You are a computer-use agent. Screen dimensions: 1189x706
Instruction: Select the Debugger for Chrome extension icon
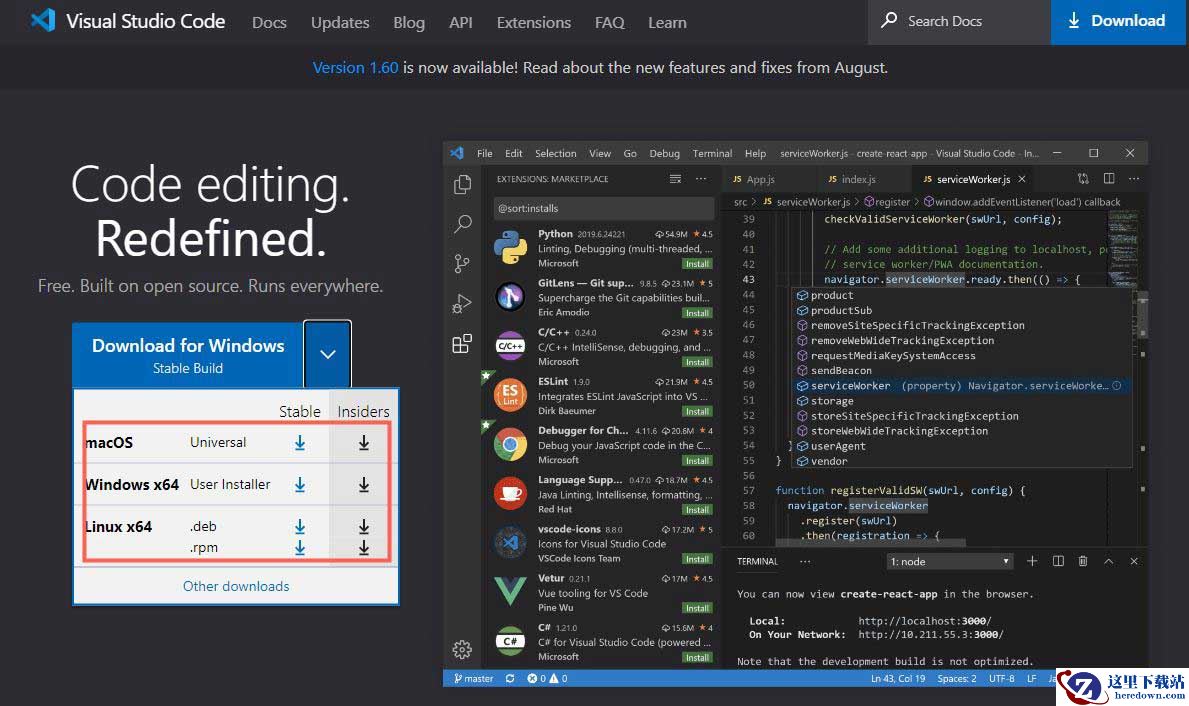(x=510, y=444)
